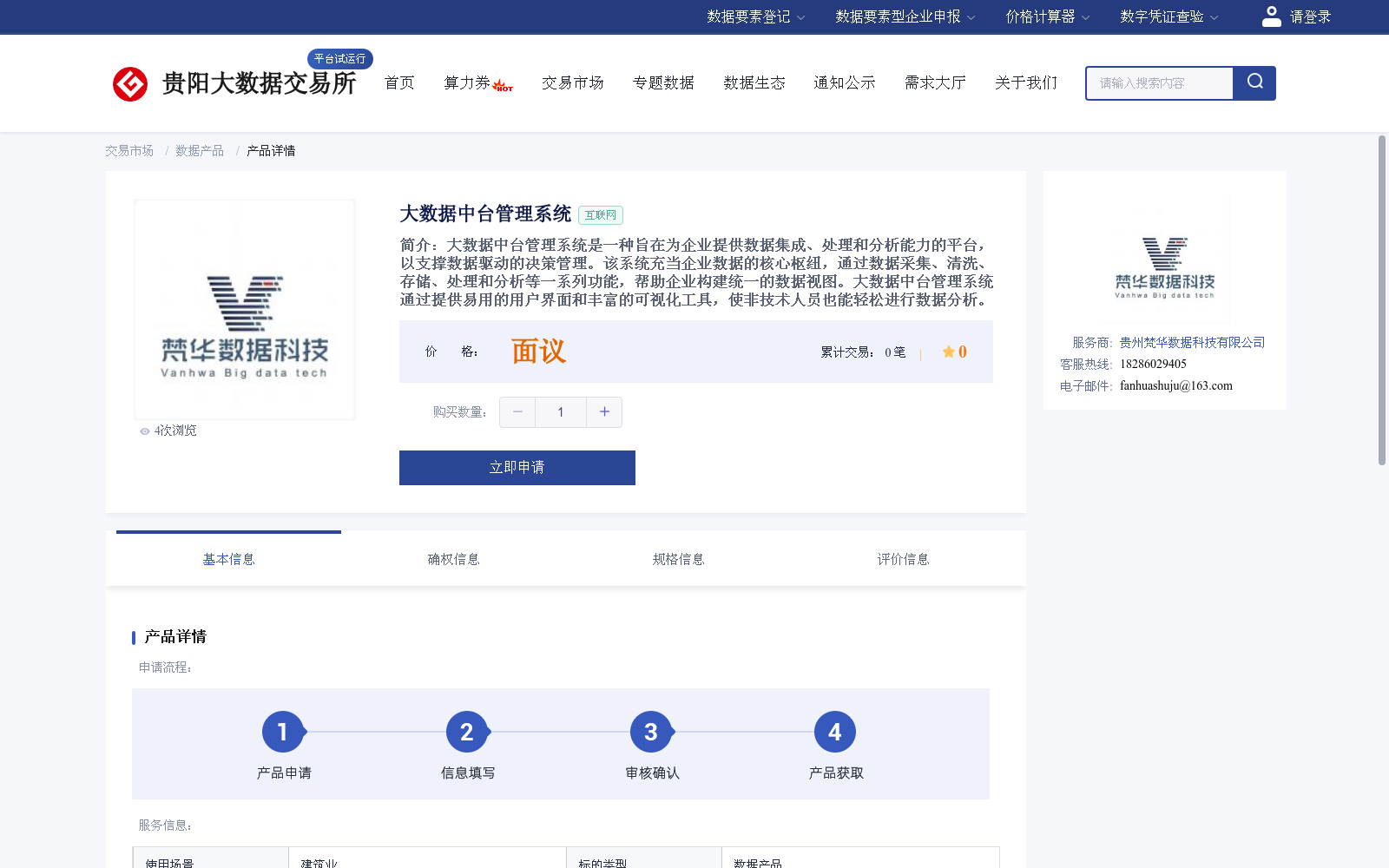This screenshot has width=1389, height=868.
Task: Click 产品详情 breadcrumb text
Action: 271,151
